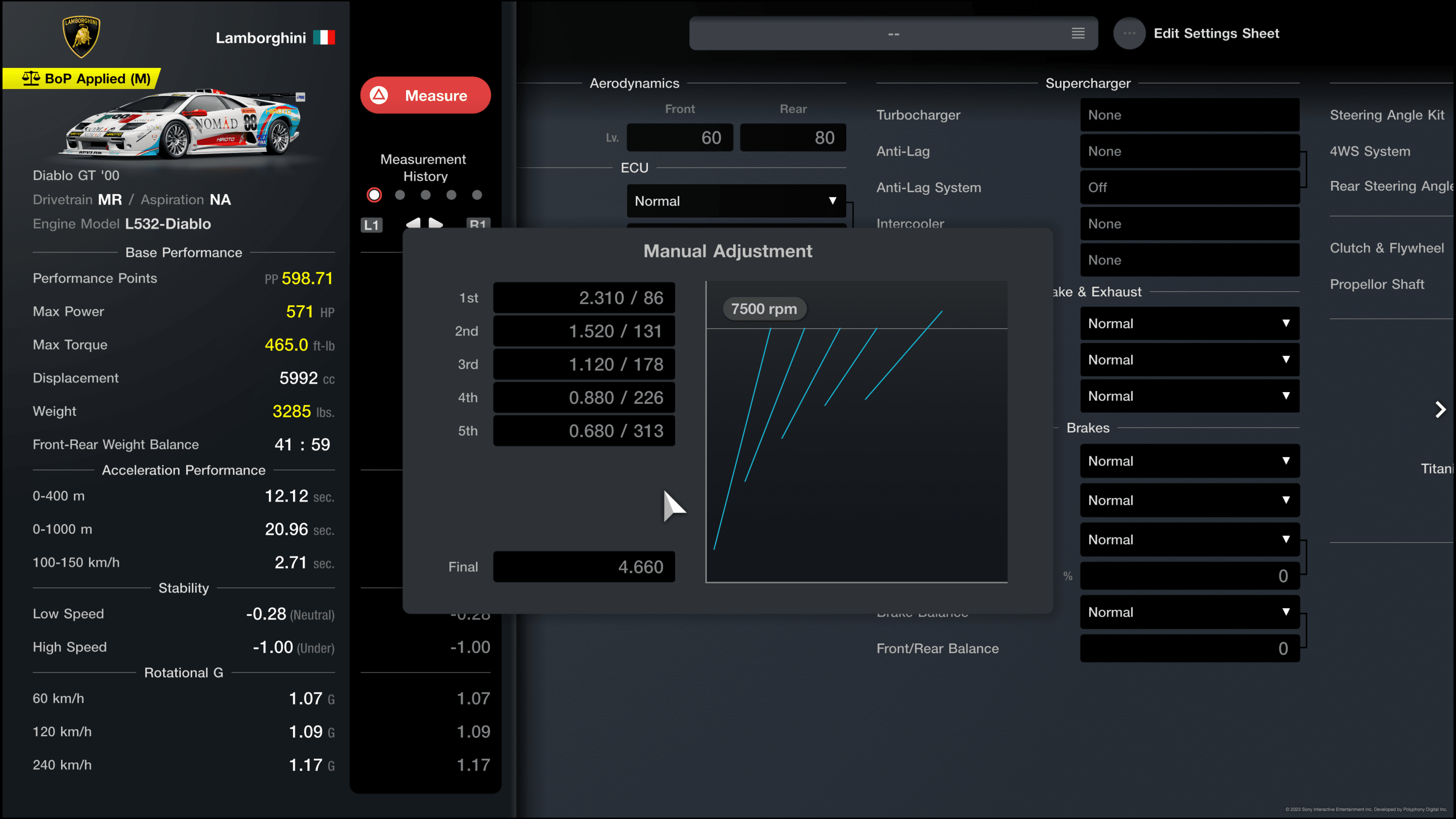The height and width of the screenshot is (819, 1456).
Task: Click the L1 button icon
Action: (371, 225)
